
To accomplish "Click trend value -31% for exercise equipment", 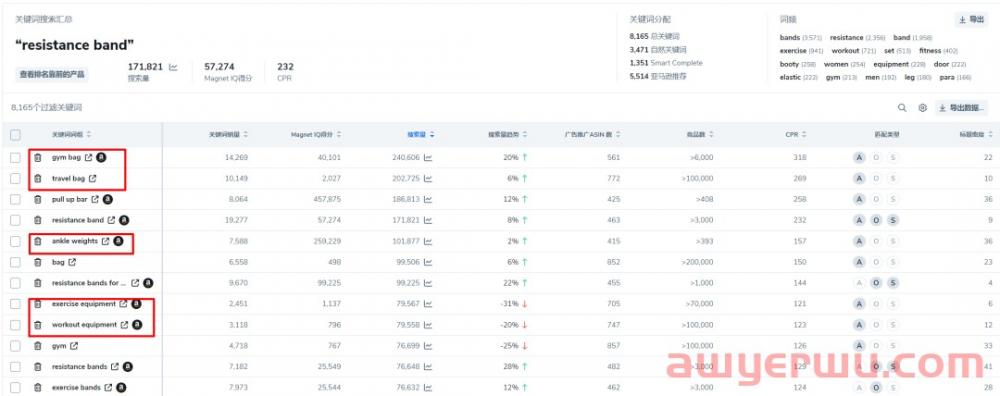I will point(510,304).
